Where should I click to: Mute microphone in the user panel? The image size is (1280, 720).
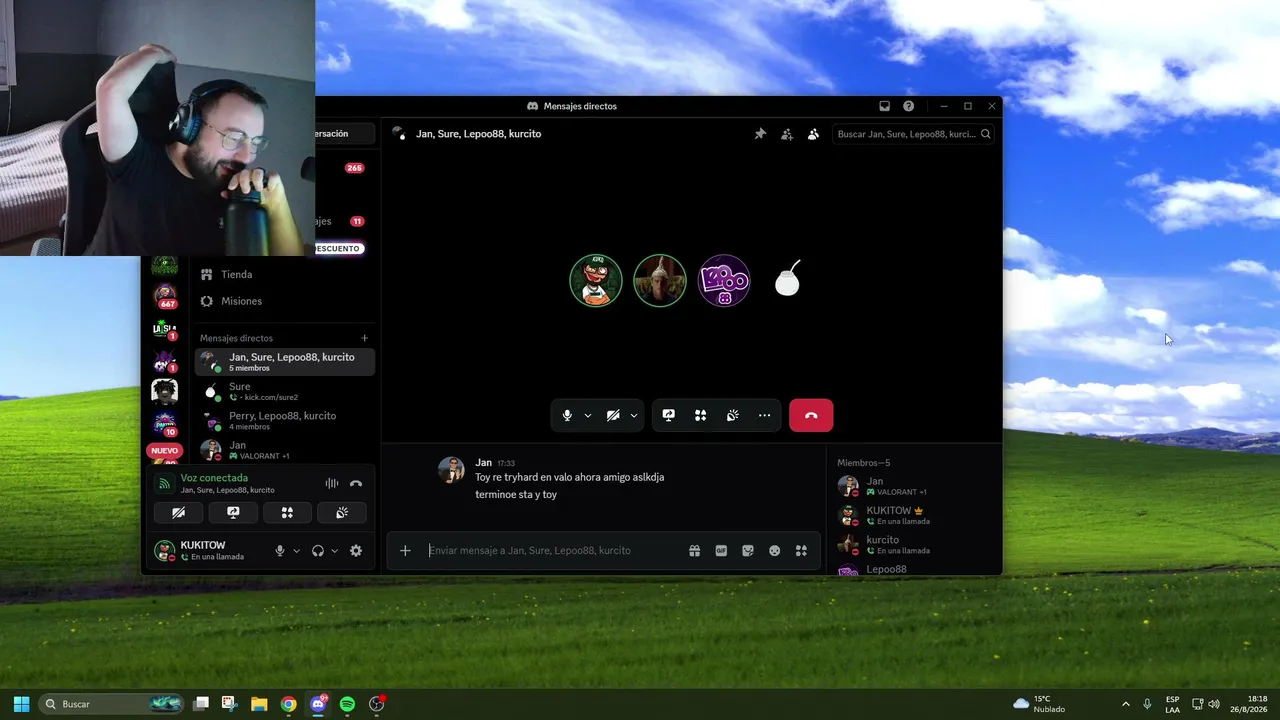coord(280,551)
